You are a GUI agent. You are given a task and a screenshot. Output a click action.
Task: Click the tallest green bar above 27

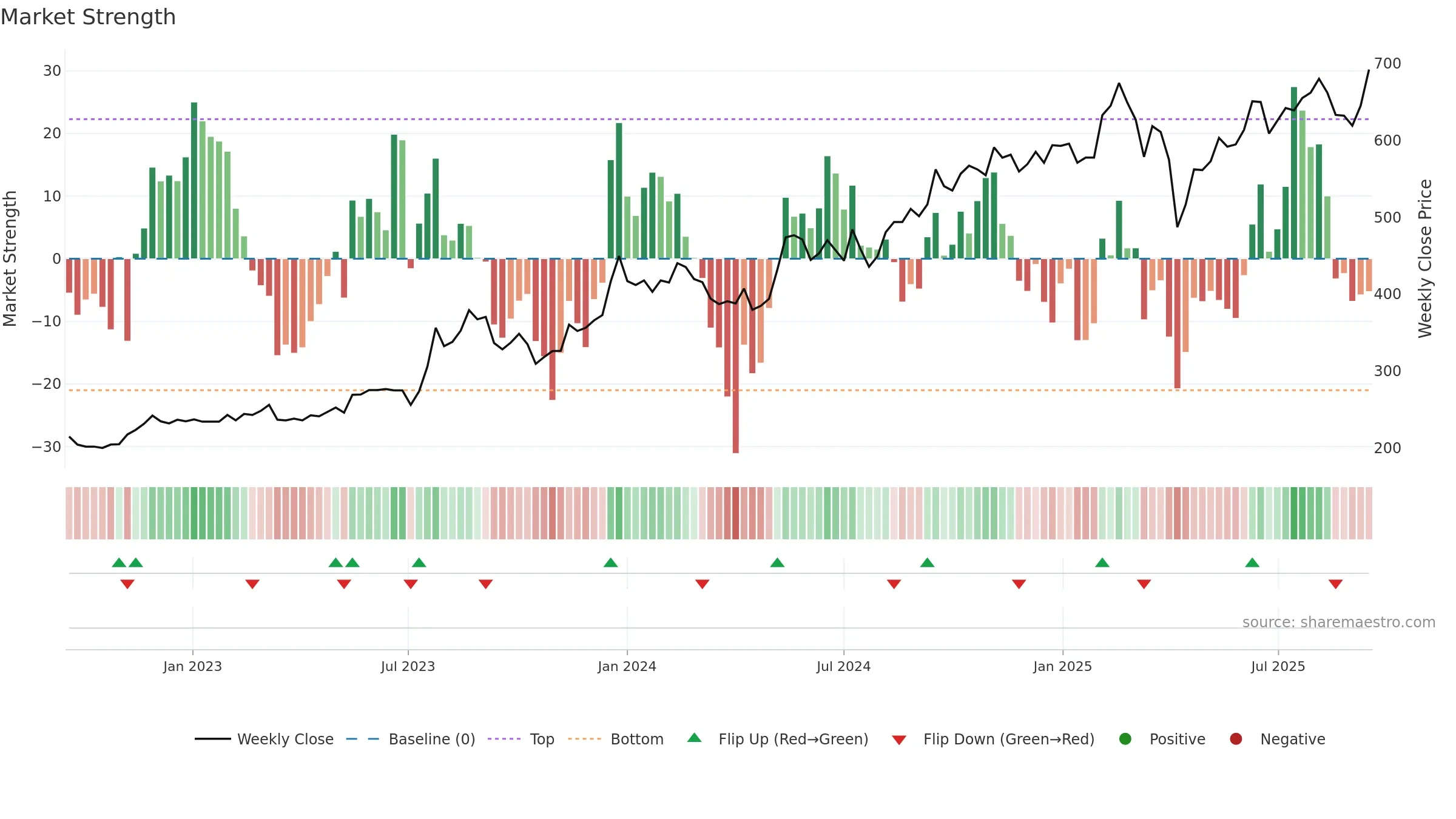(1294, 173)
